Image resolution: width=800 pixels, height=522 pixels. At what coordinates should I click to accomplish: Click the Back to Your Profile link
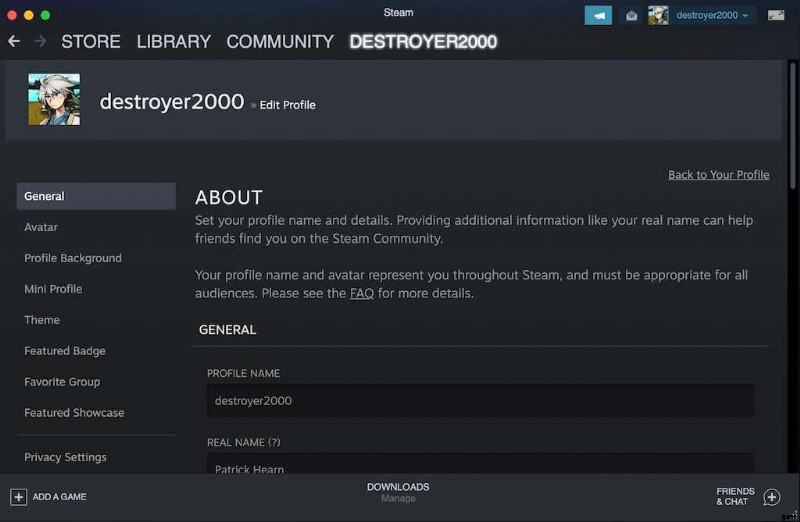pyautogui.click(x=718, y=175)
